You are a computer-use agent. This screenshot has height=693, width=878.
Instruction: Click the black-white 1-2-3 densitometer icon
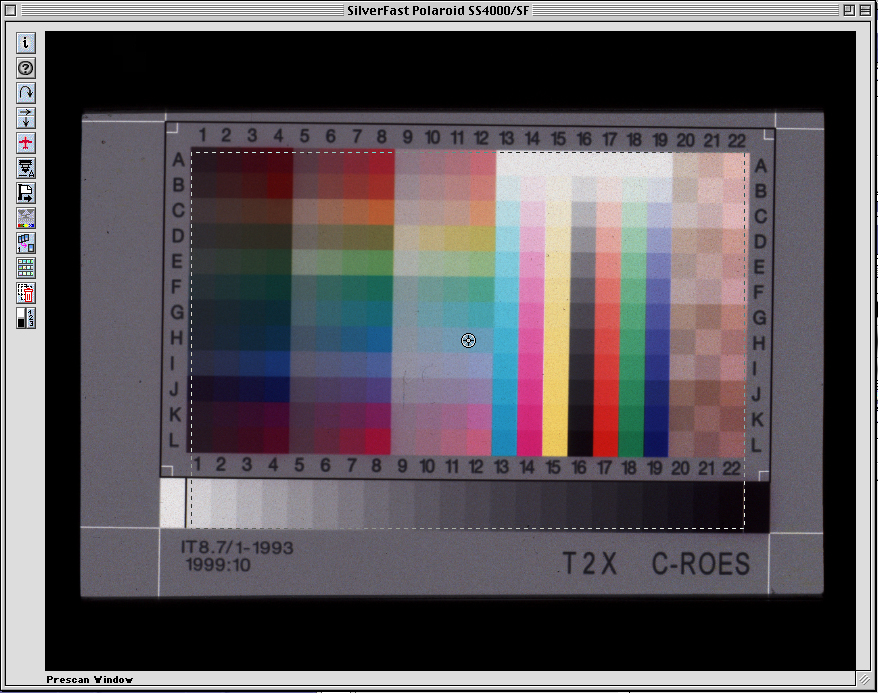pos(26,318)
